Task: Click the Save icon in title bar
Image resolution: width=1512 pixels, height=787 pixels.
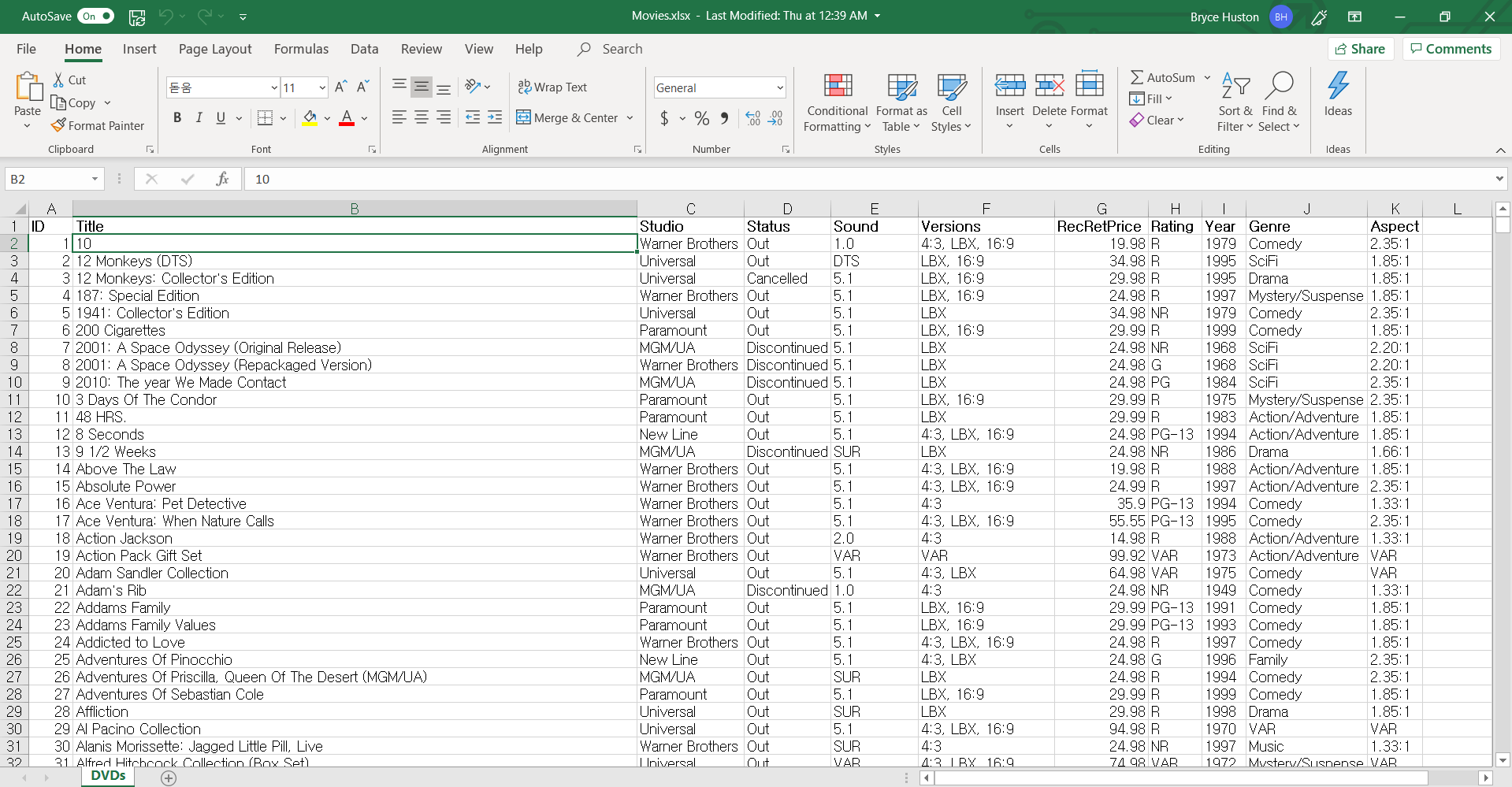Action: 137,17
